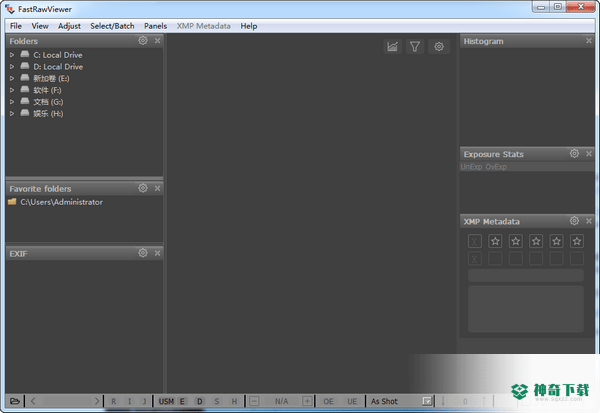Clear rating with X in star row
Screen dimensions: 600x413
tap(474, 242)
